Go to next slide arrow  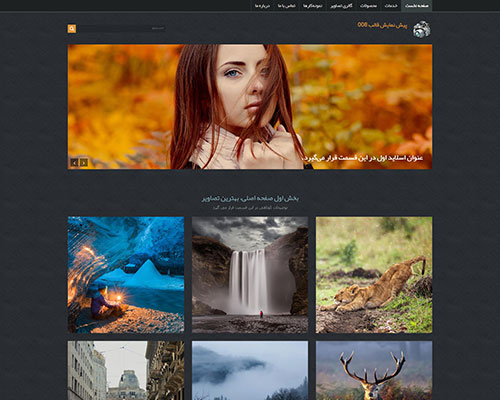point(84,162)
